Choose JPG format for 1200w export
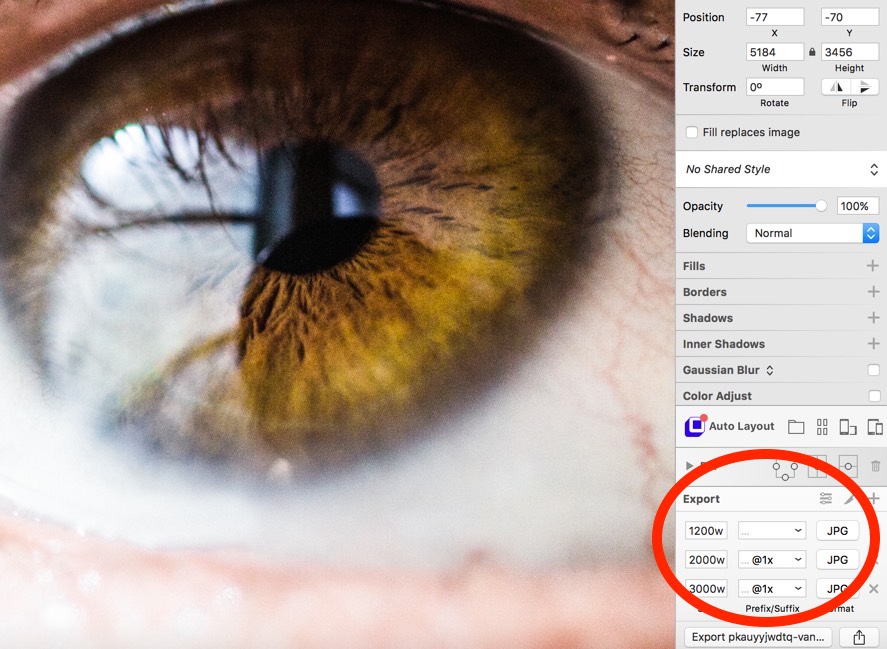The height and width of the screenshot is (649, 887). click(838, 531)
